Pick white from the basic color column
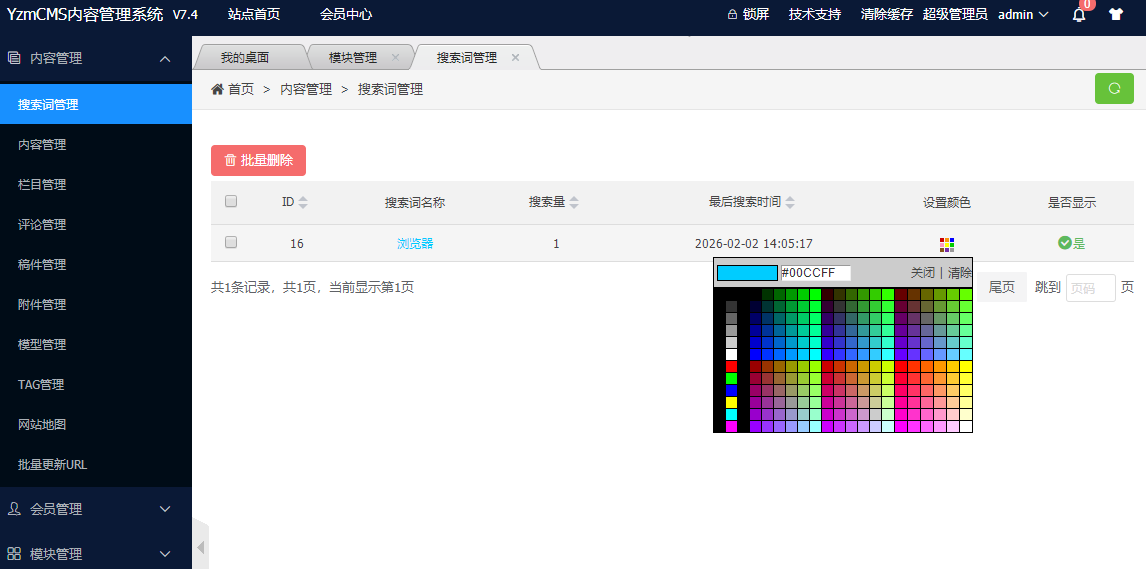Screen dimensions: 1146x569 [x=732, y=354]
